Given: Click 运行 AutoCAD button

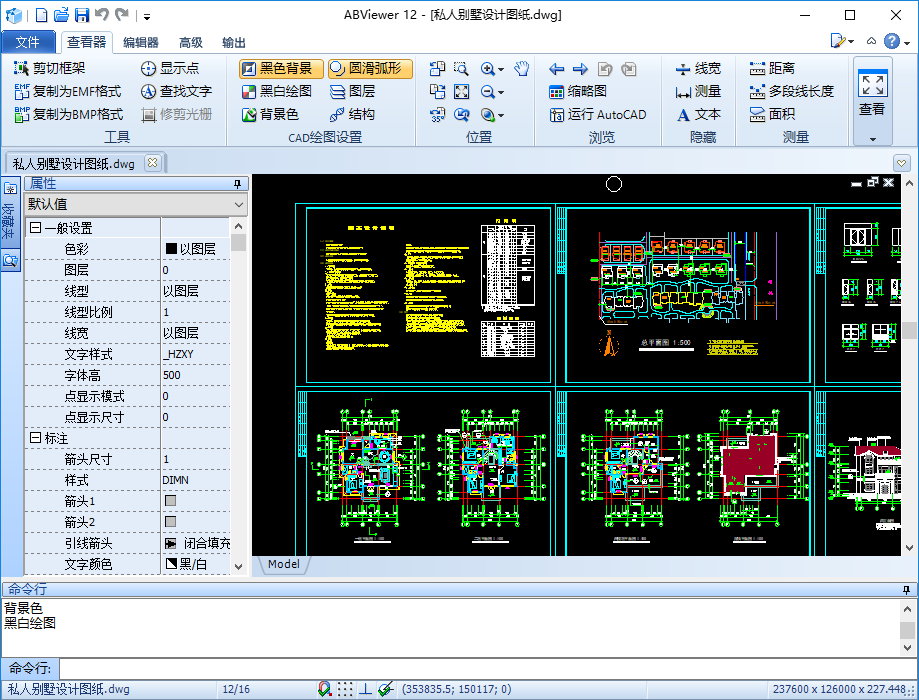Looking at the screenshot, I should [x=598, y=114].
